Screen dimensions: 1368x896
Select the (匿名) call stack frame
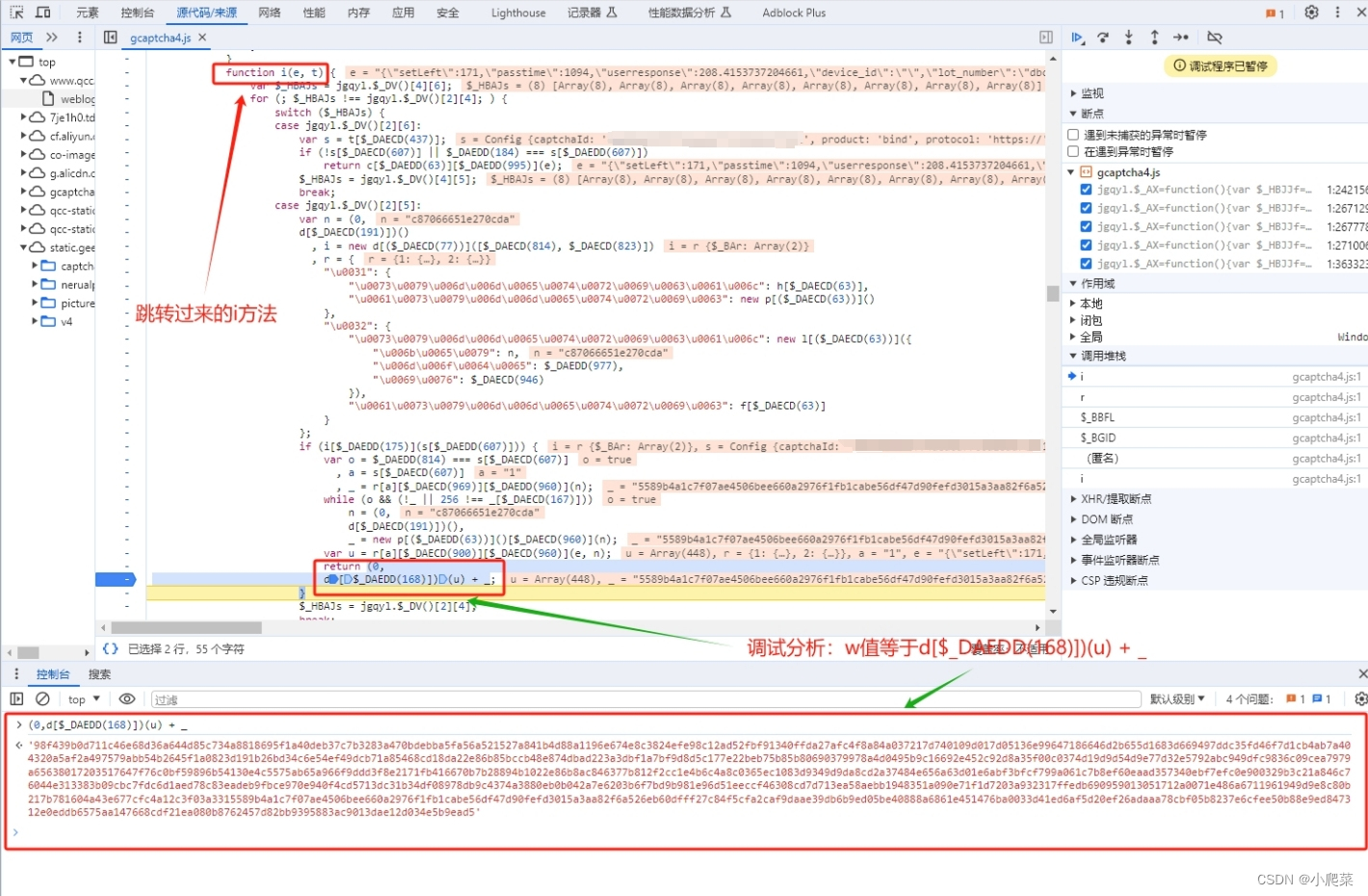point(1215,458)
